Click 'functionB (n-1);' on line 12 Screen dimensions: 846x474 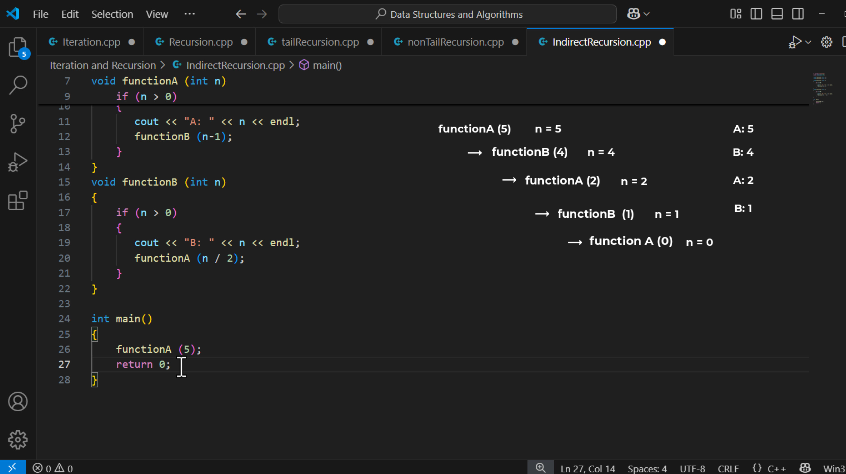click(183, 136)
